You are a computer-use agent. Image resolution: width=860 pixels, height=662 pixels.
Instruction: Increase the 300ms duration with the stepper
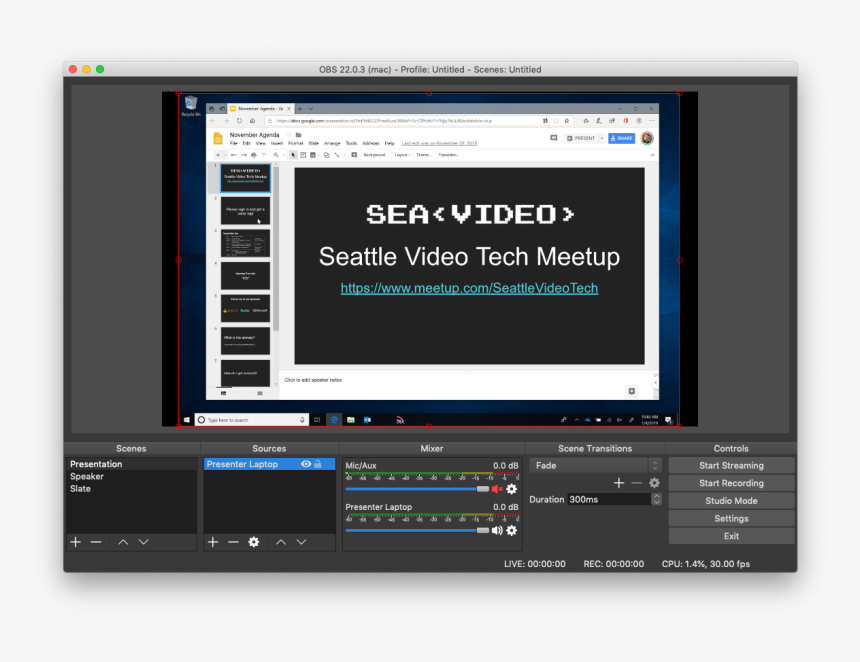(656, 495)
